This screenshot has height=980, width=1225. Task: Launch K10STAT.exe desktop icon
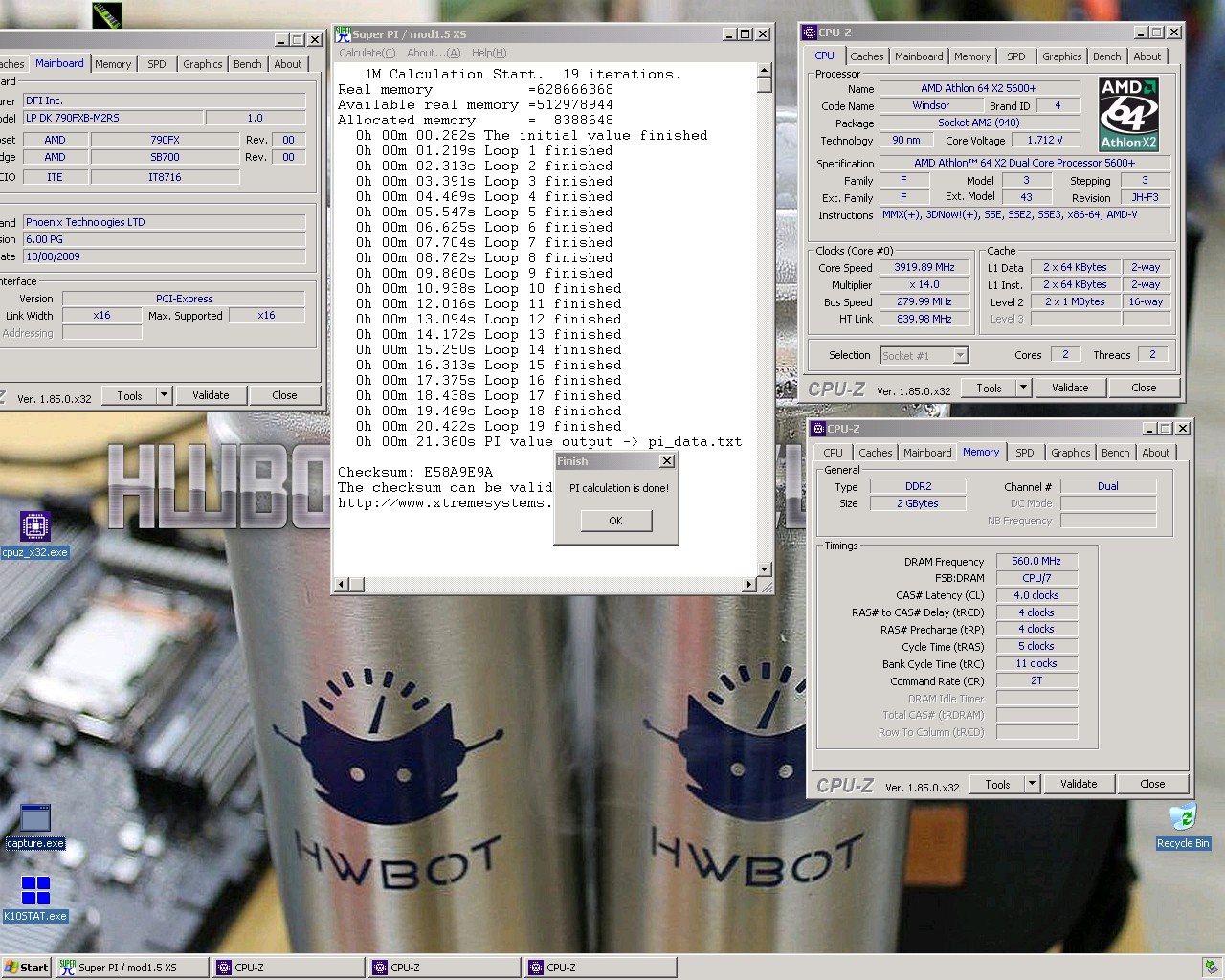35,899
